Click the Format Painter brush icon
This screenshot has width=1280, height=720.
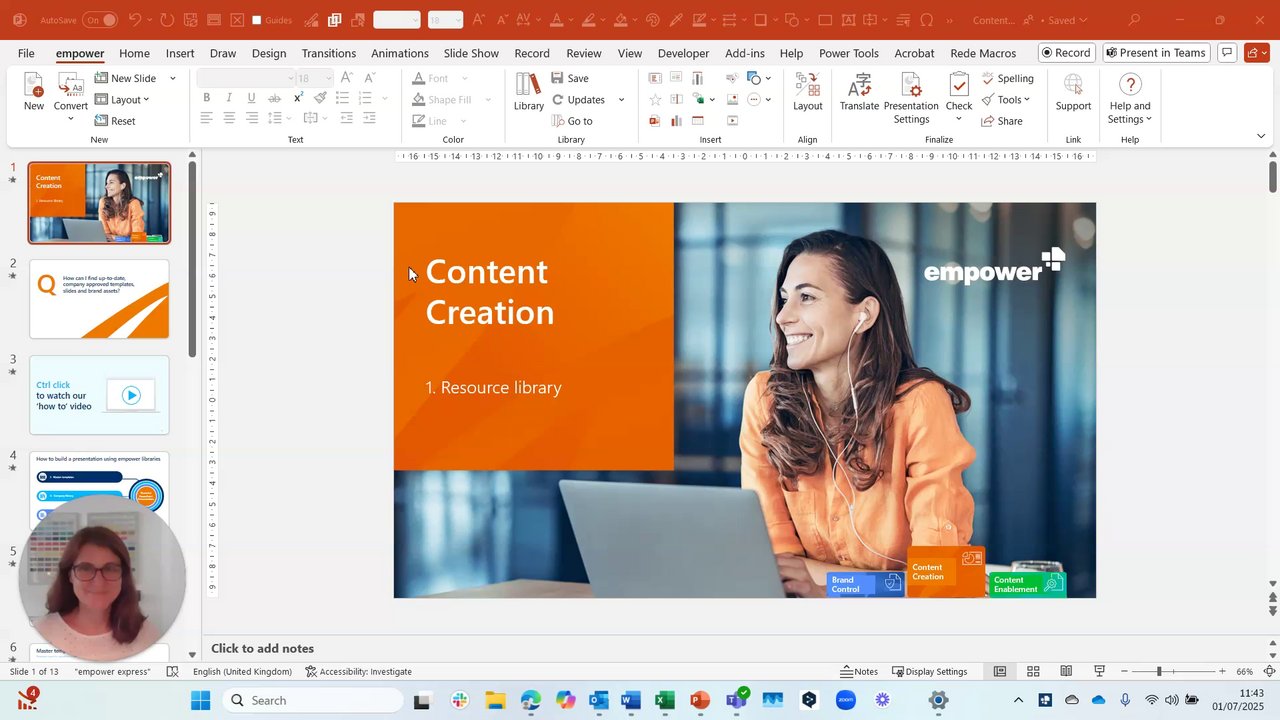[320, 98]
